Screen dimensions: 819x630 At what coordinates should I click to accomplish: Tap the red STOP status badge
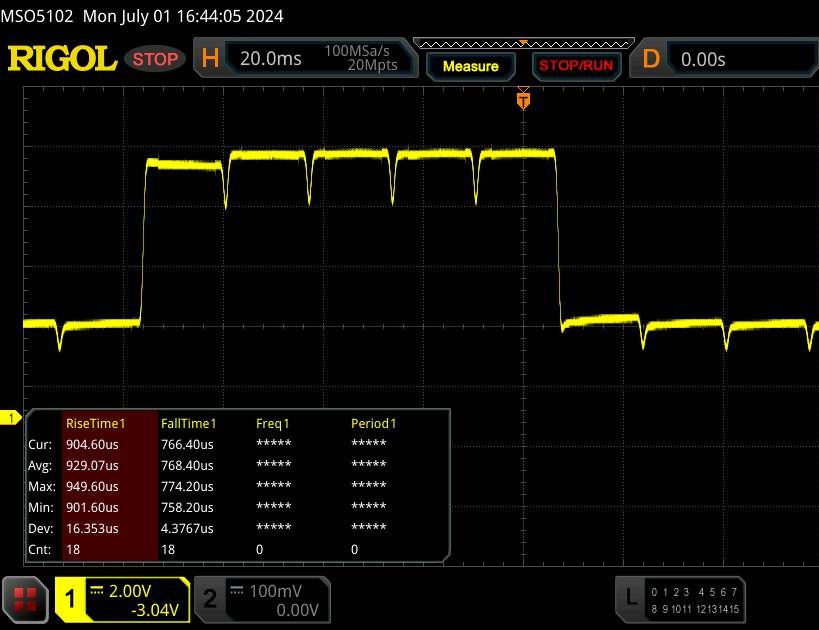(155, 59)
